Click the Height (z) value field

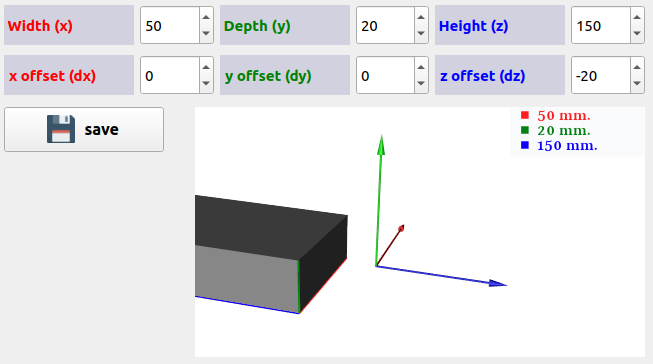[601, 25]
